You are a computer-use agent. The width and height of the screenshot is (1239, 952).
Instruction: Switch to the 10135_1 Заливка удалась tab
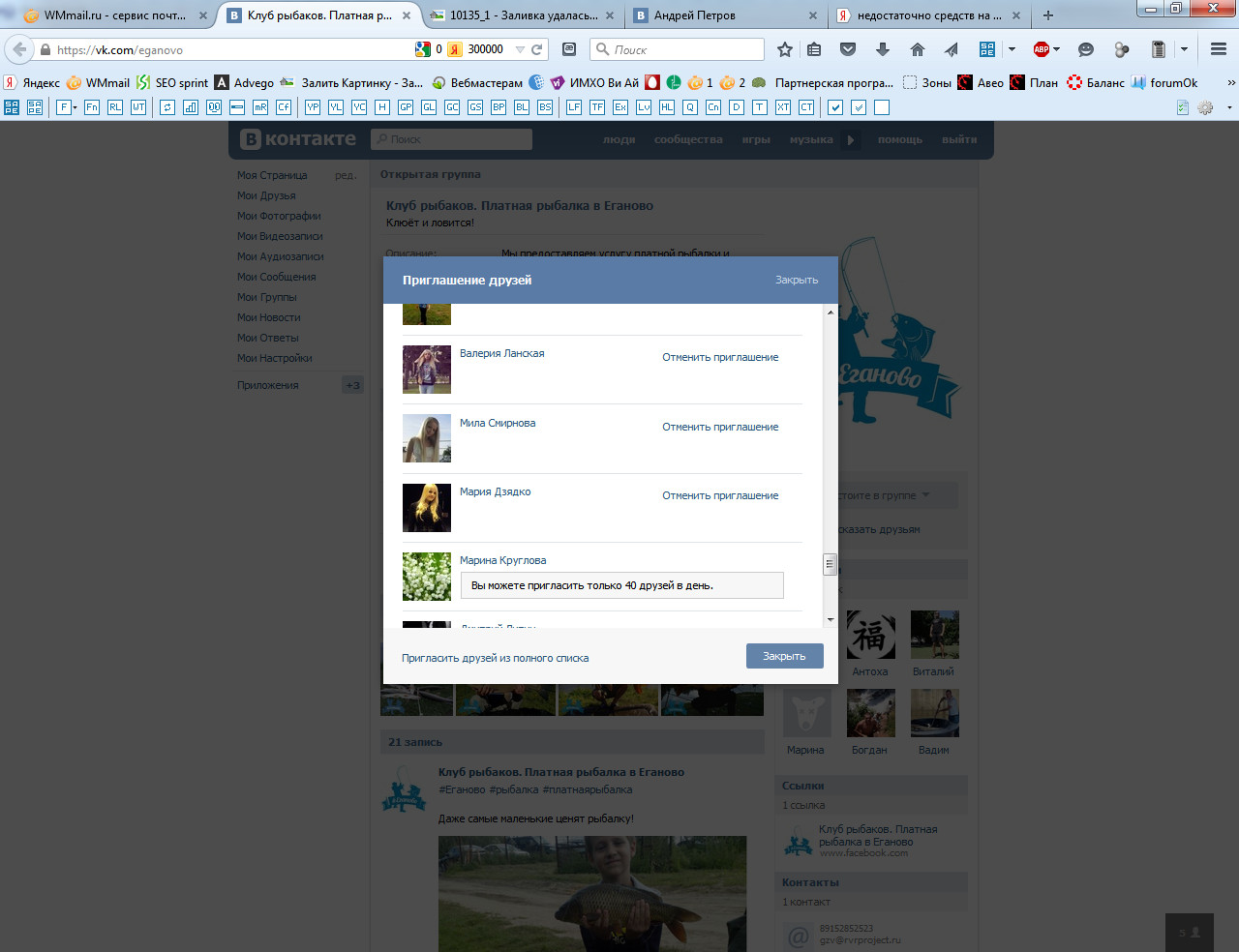pyautogui.click(x=523, y=15)
